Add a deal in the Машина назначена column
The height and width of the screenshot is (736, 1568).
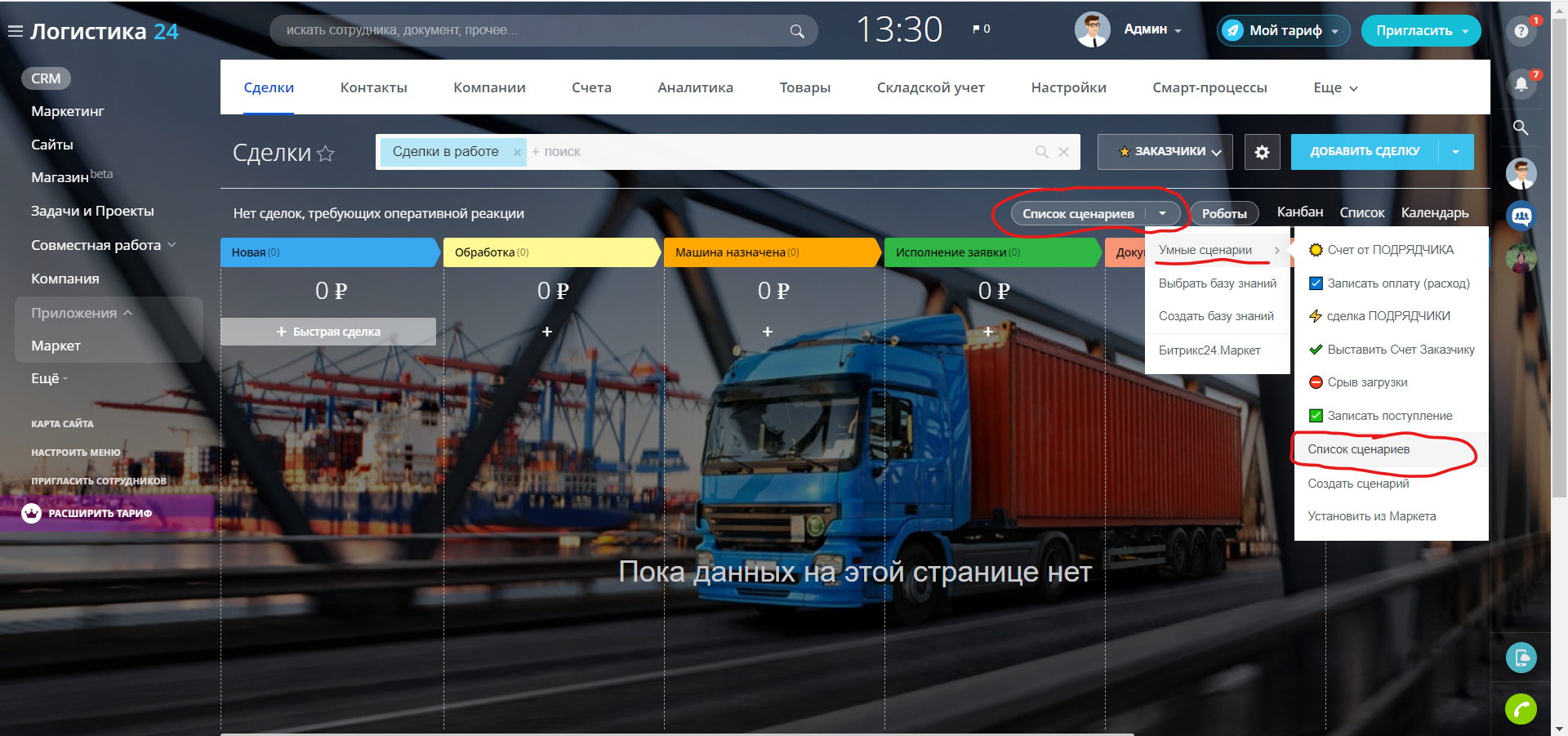pyautogui.click(x=767, y=332)
